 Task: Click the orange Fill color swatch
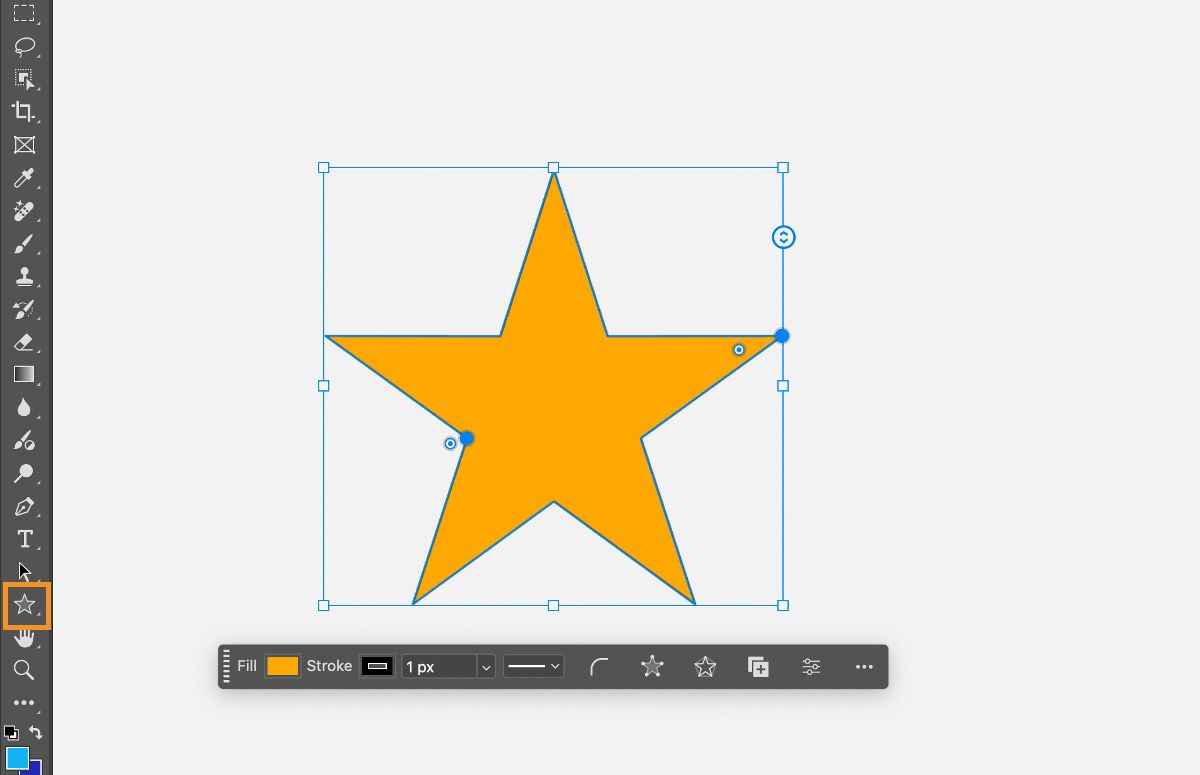coord(281,666)
